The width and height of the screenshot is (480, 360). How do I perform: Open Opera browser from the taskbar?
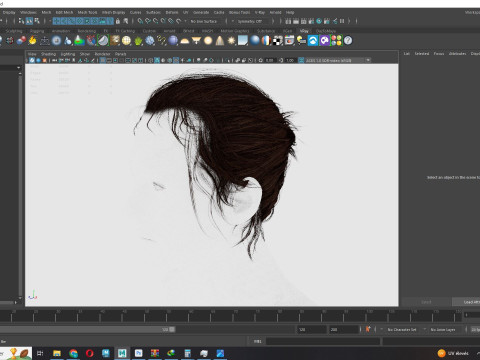point(89,353)
